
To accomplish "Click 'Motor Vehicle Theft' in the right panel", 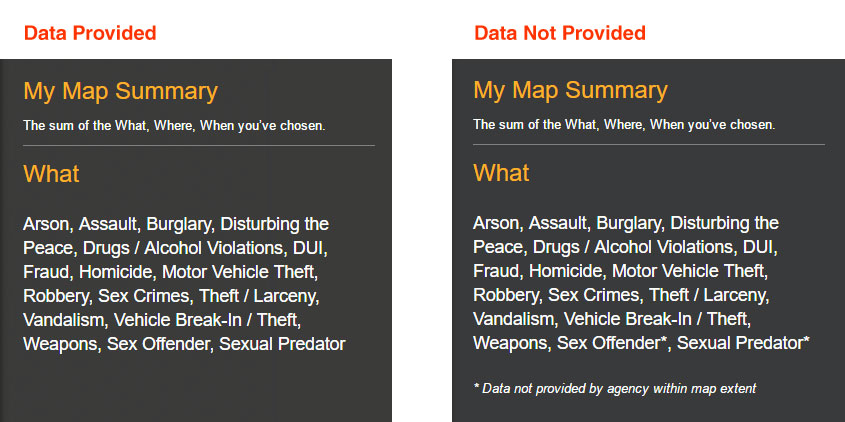I will pyautogui.click(x=689, y=271).
